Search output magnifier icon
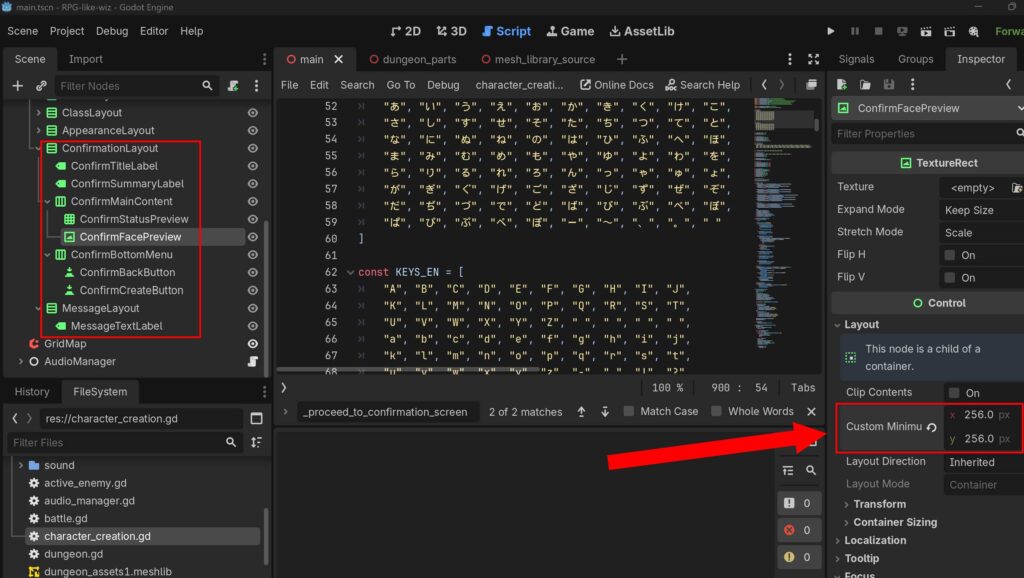 pyautogui.click(x=811, y=470)
